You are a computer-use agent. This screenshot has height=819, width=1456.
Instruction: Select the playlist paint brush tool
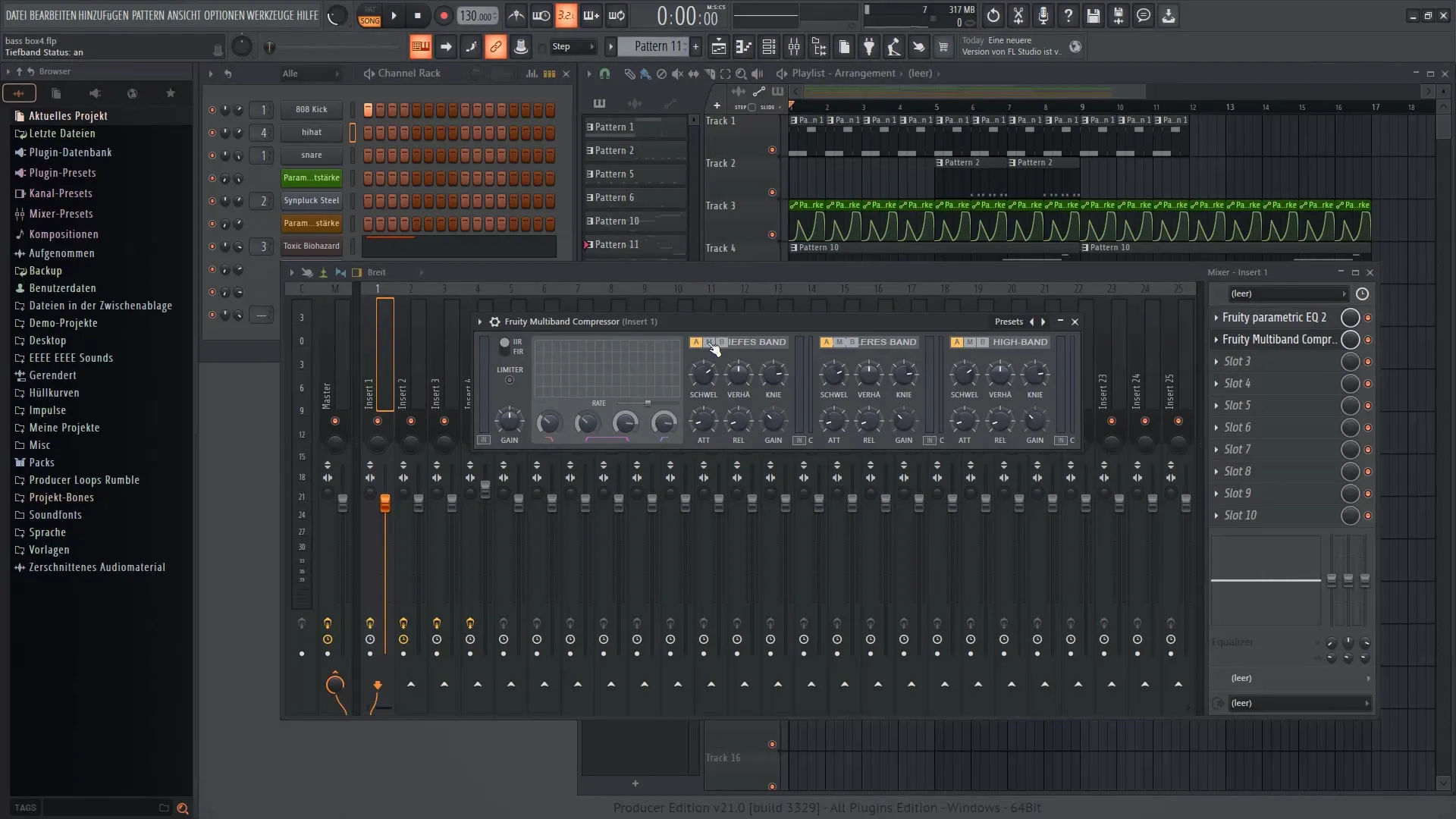pos(645,74)
